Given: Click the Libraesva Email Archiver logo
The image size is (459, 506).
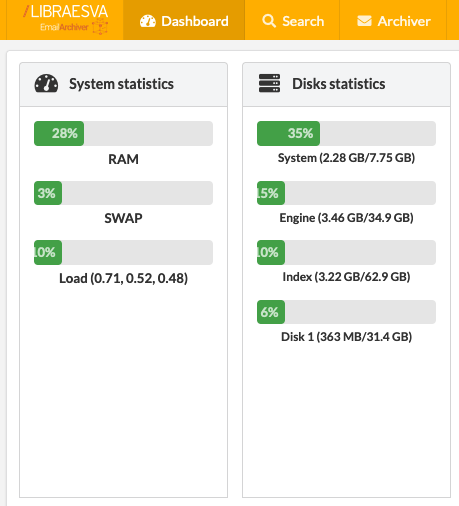Looking at the screenshot, I should [x=66, y=20].
